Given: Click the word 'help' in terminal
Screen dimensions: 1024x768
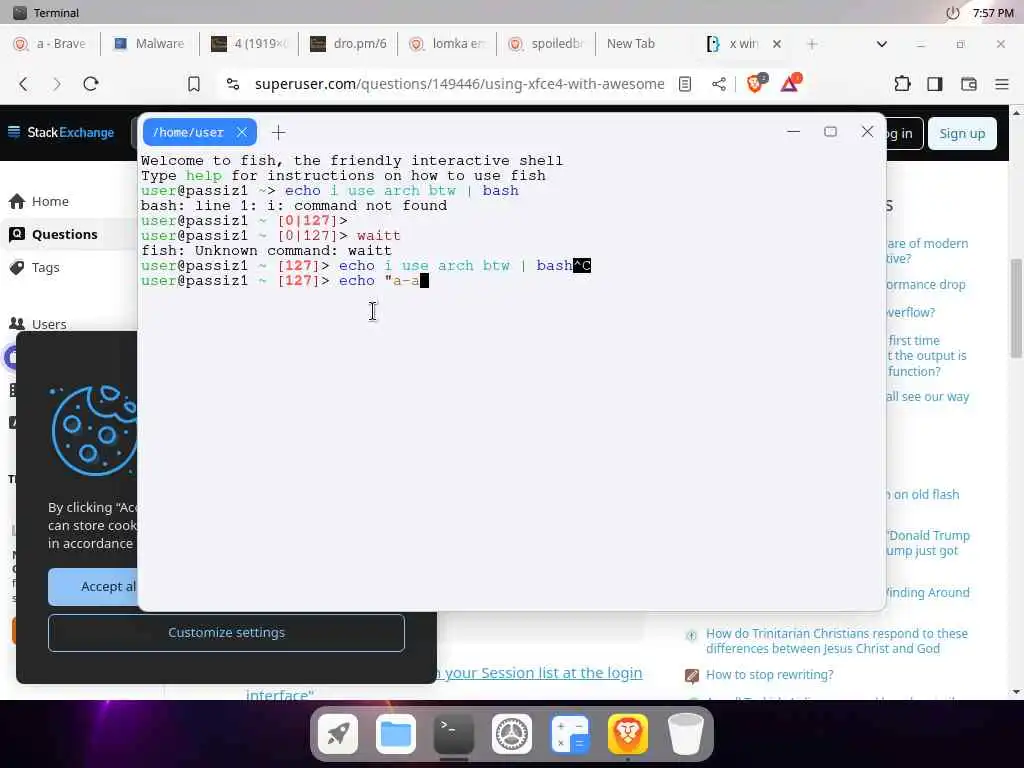Looking at the screenshot, I should [204, 176].
